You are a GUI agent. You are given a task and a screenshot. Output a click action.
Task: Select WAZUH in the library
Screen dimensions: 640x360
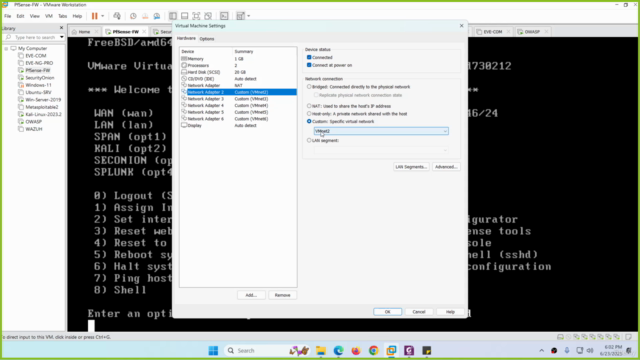pos(33,129)
